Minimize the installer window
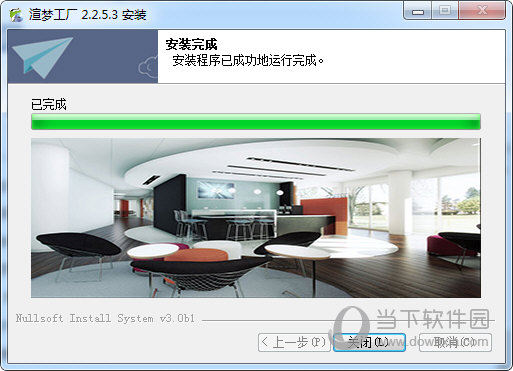513x371 pixels. click(418, 11)
